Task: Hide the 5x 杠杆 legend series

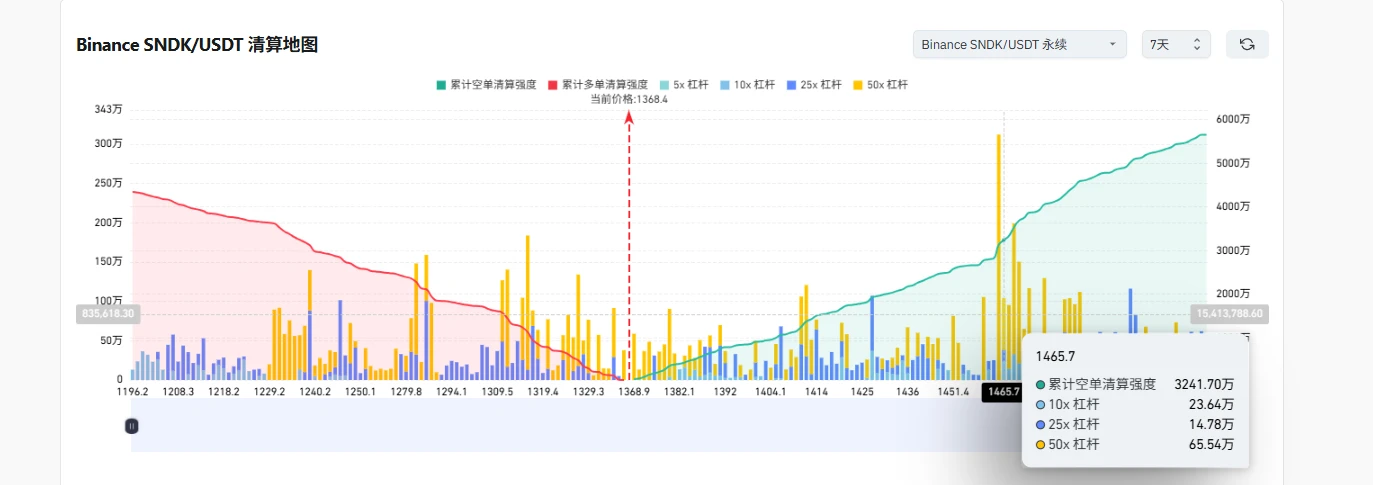Action: (684, 85)
